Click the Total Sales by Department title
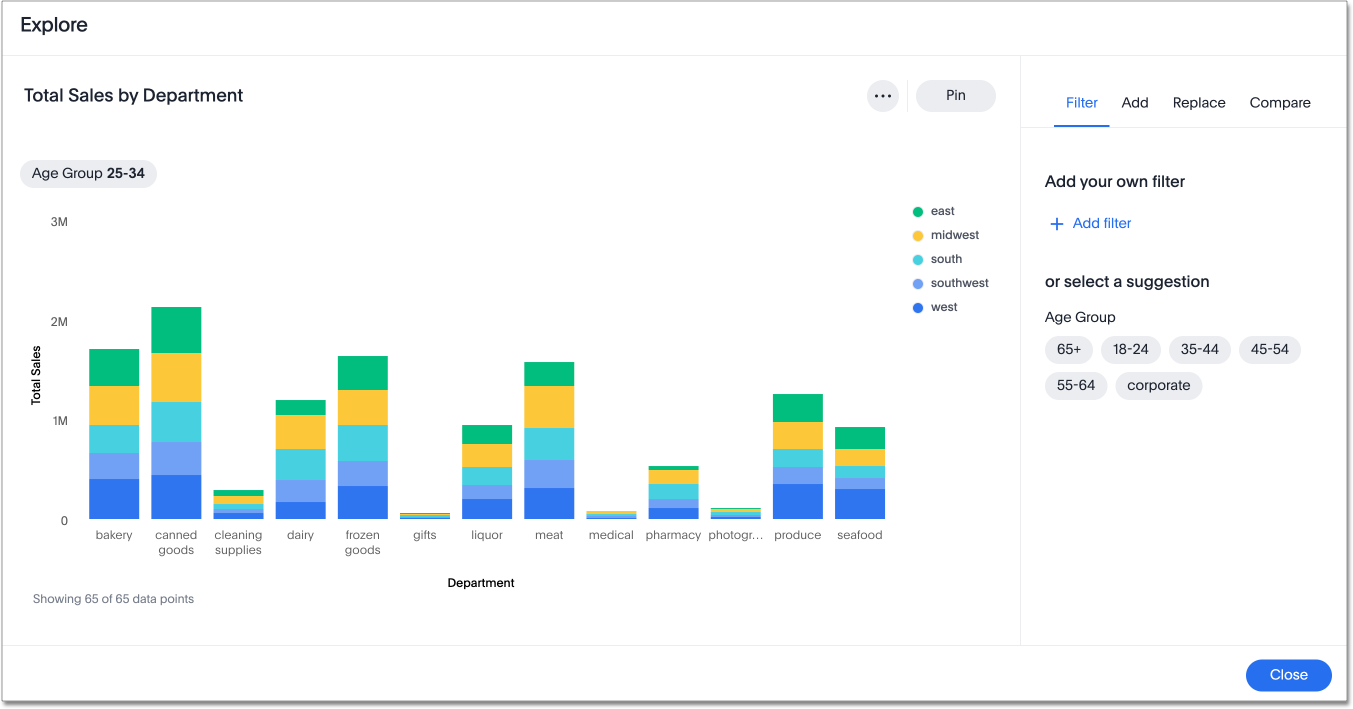Viewport: 1353px width, 709px height. pyautogui.click(x=134, y=96)
